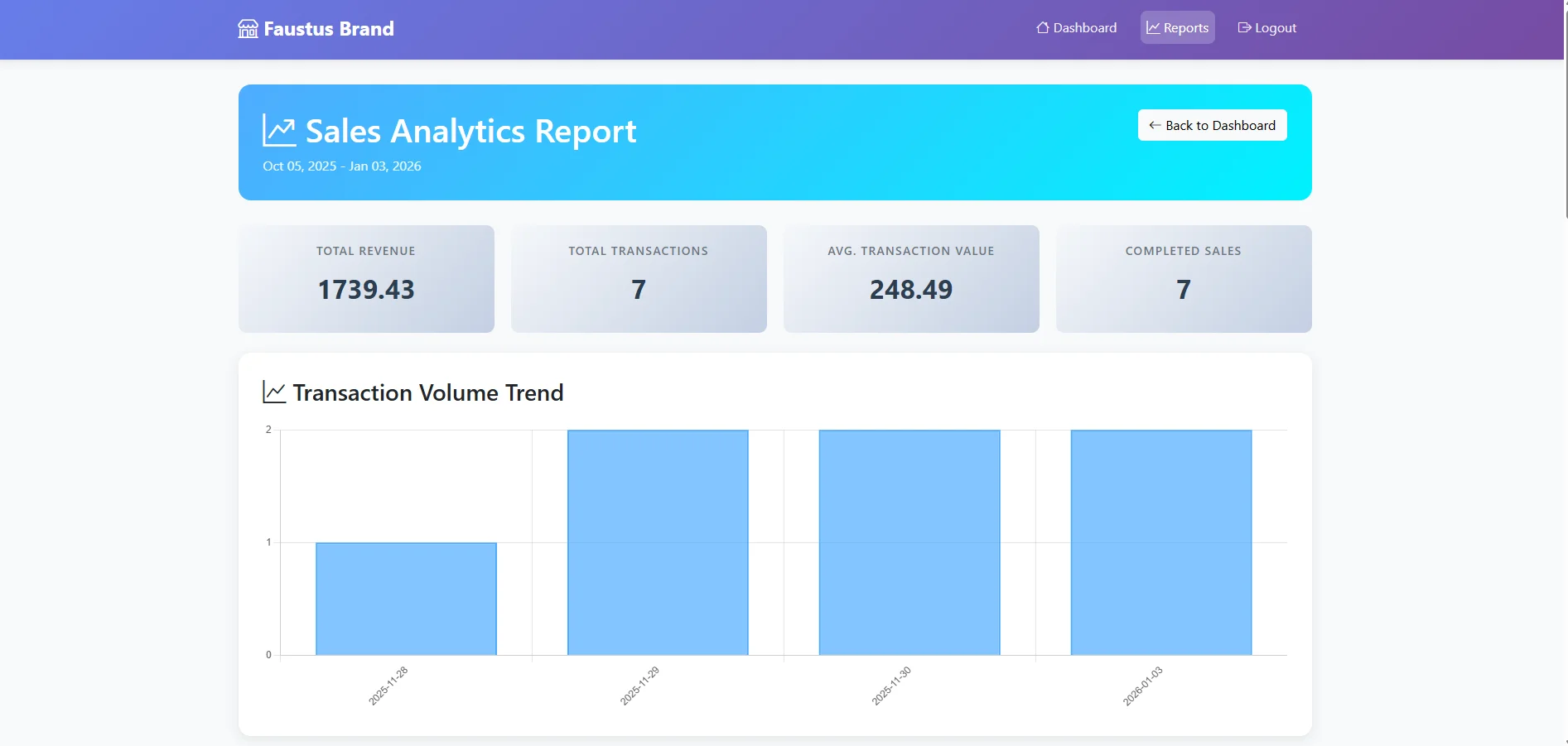Click the Back to Dashboard button

pyautogui.click(x=1212, y=125)
